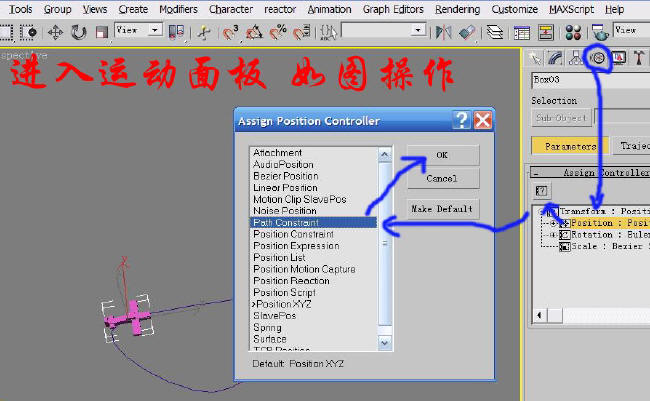Click scroll-up arrow of the controller list

click(385, 155)
